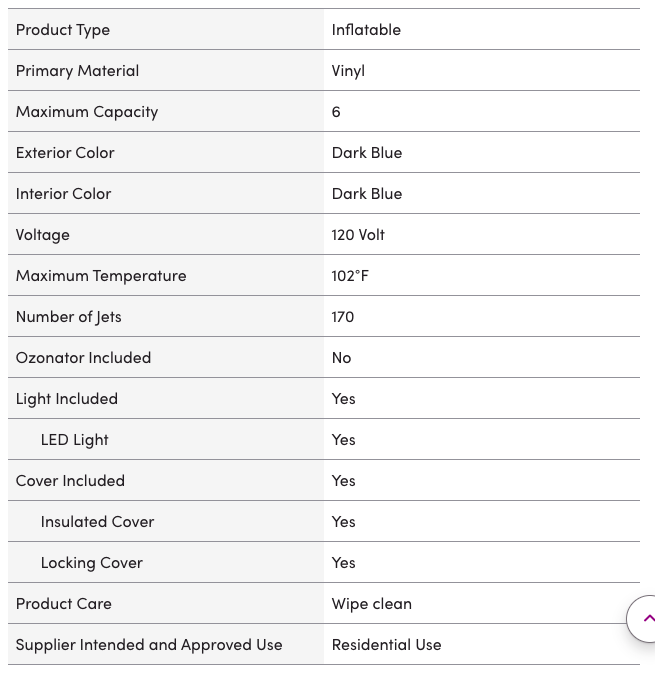Click the Vinyl material value
This screenshot has width=655, height=686.
point(348,71)
